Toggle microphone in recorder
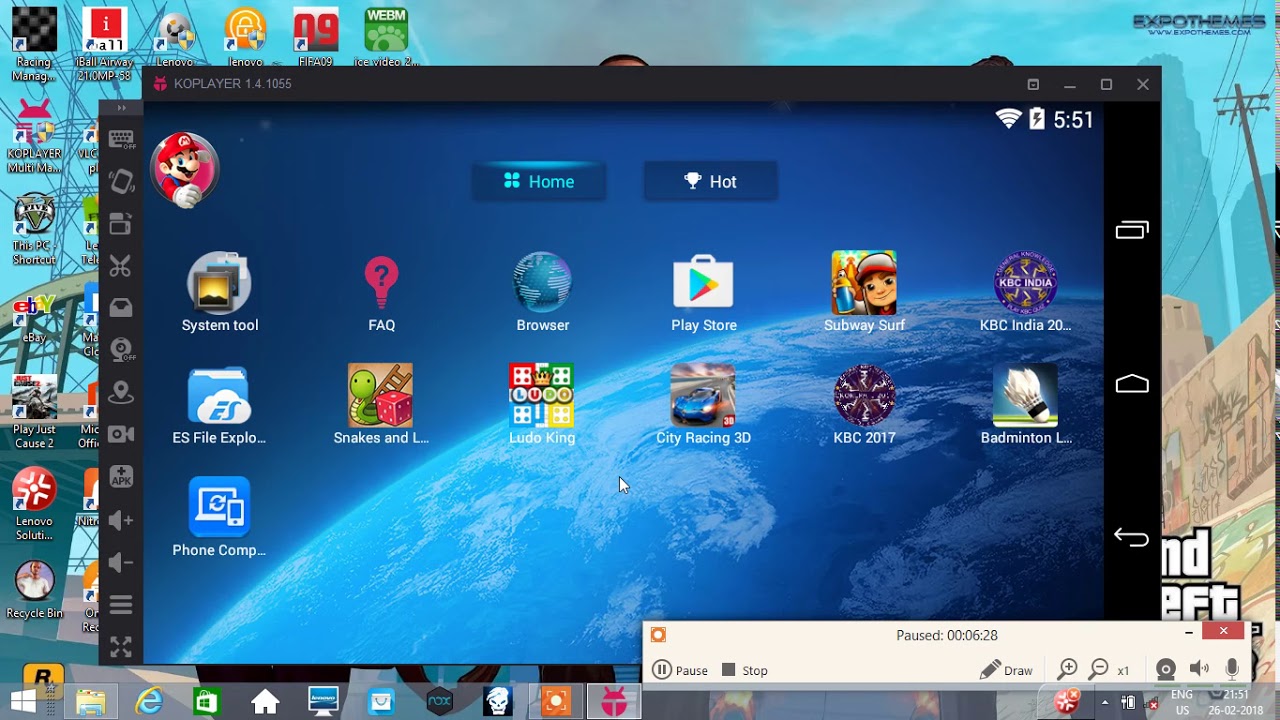The image size is (1280, 720). tap(1232, 670)
